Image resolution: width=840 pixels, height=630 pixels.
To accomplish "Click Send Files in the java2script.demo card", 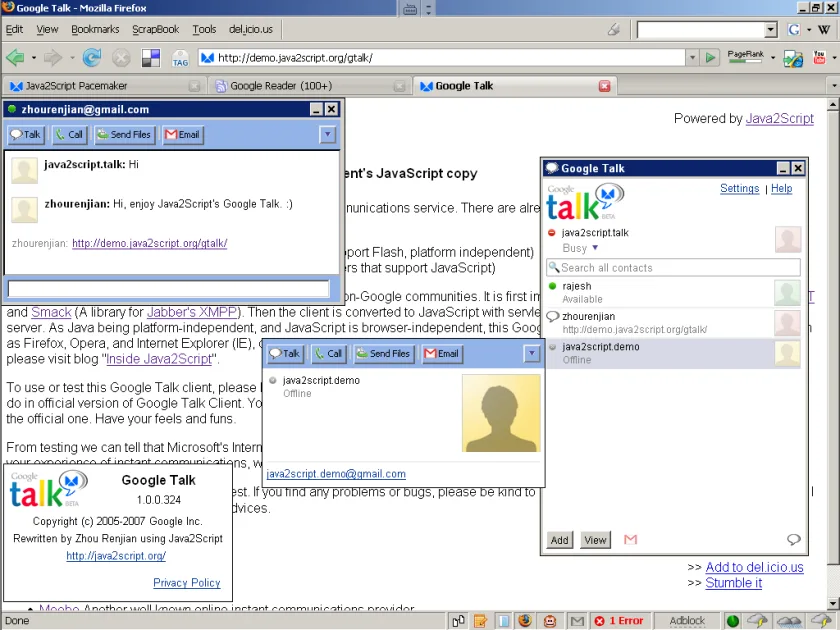I will click(x=384, y=354).
